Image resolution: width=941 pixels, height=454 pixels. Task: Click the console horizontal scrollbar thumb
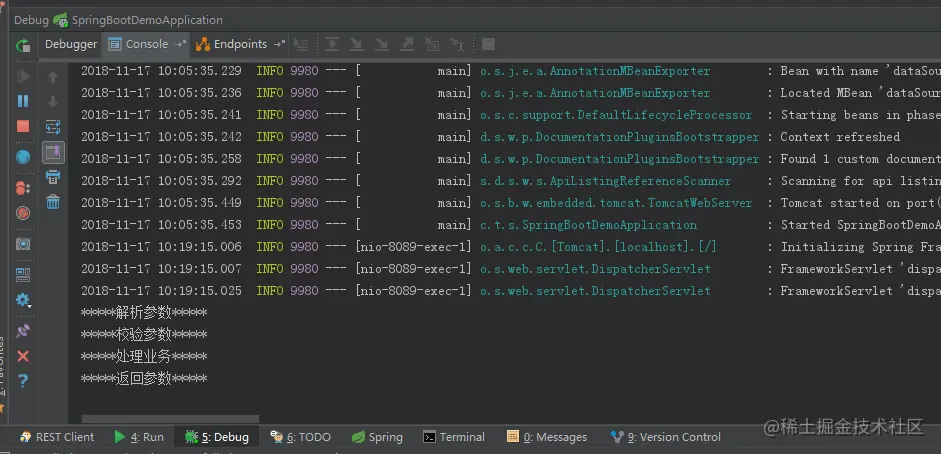(x=170, y=419)
